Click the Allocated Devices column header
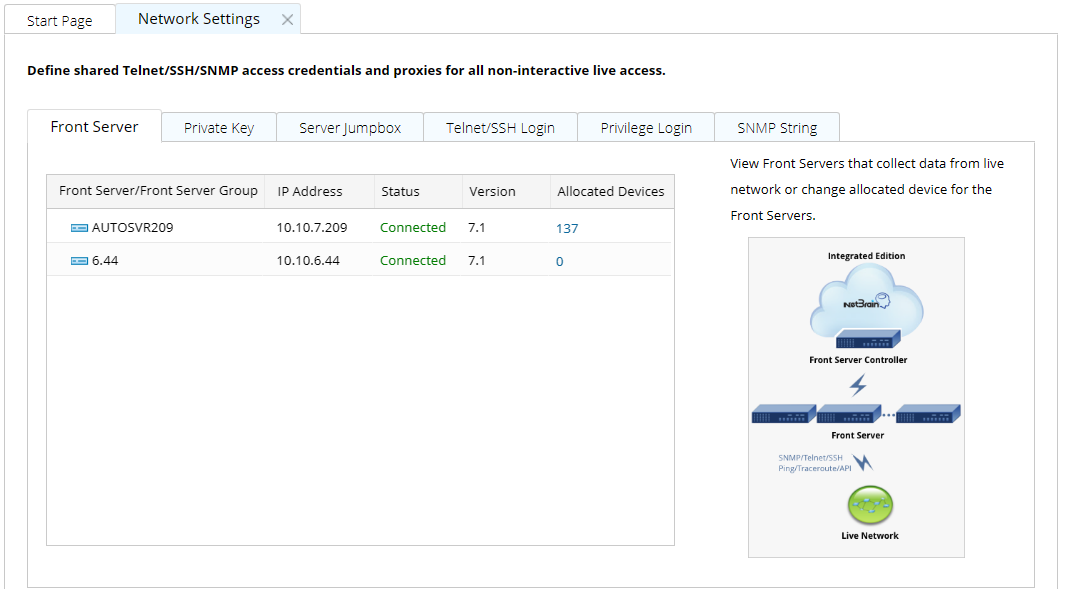The width and height of the screenshot is (1065, 589). 610,191
